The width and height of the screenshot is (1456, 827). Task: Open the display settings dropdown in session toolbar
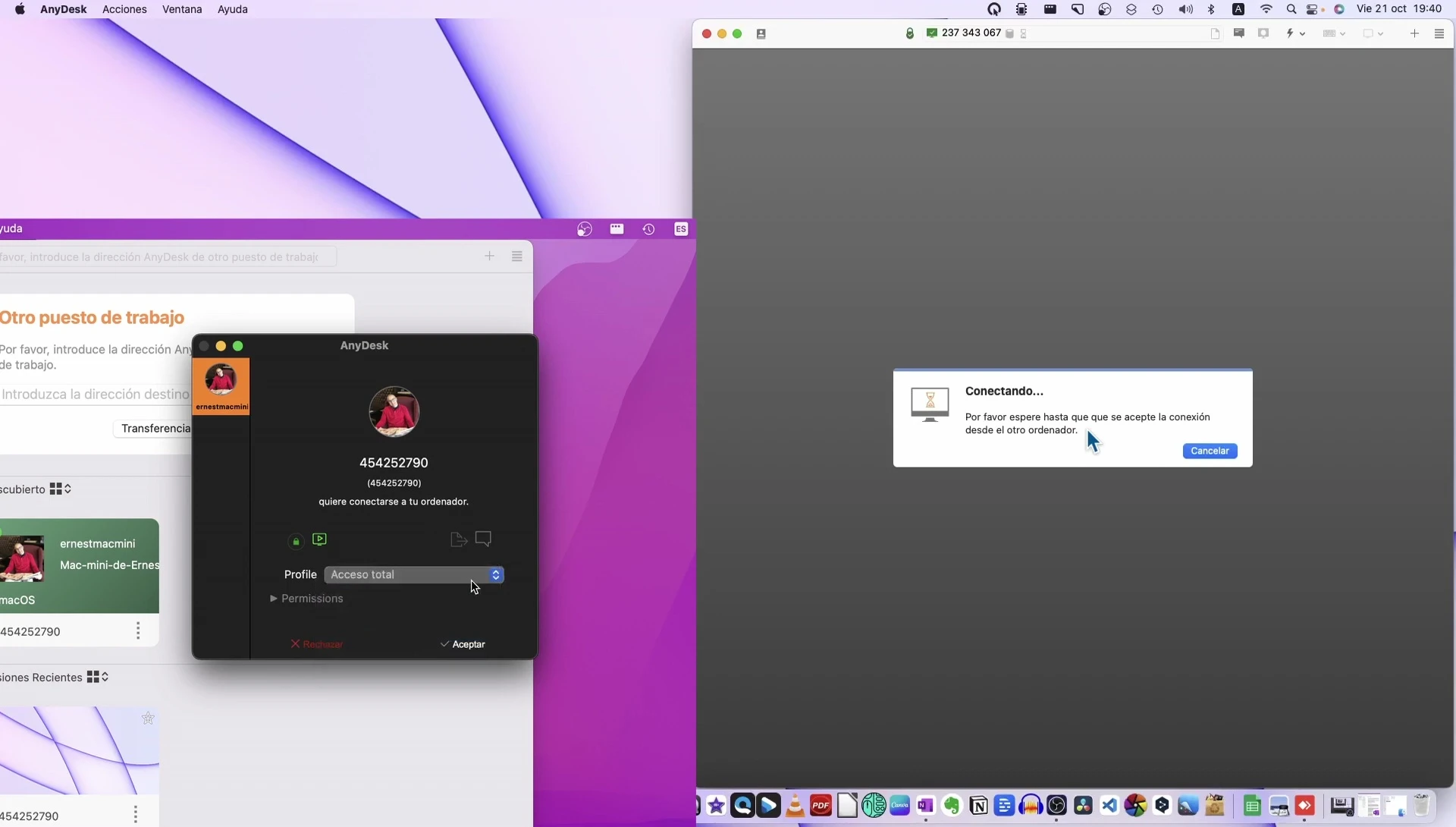(x=1373, y=33)
